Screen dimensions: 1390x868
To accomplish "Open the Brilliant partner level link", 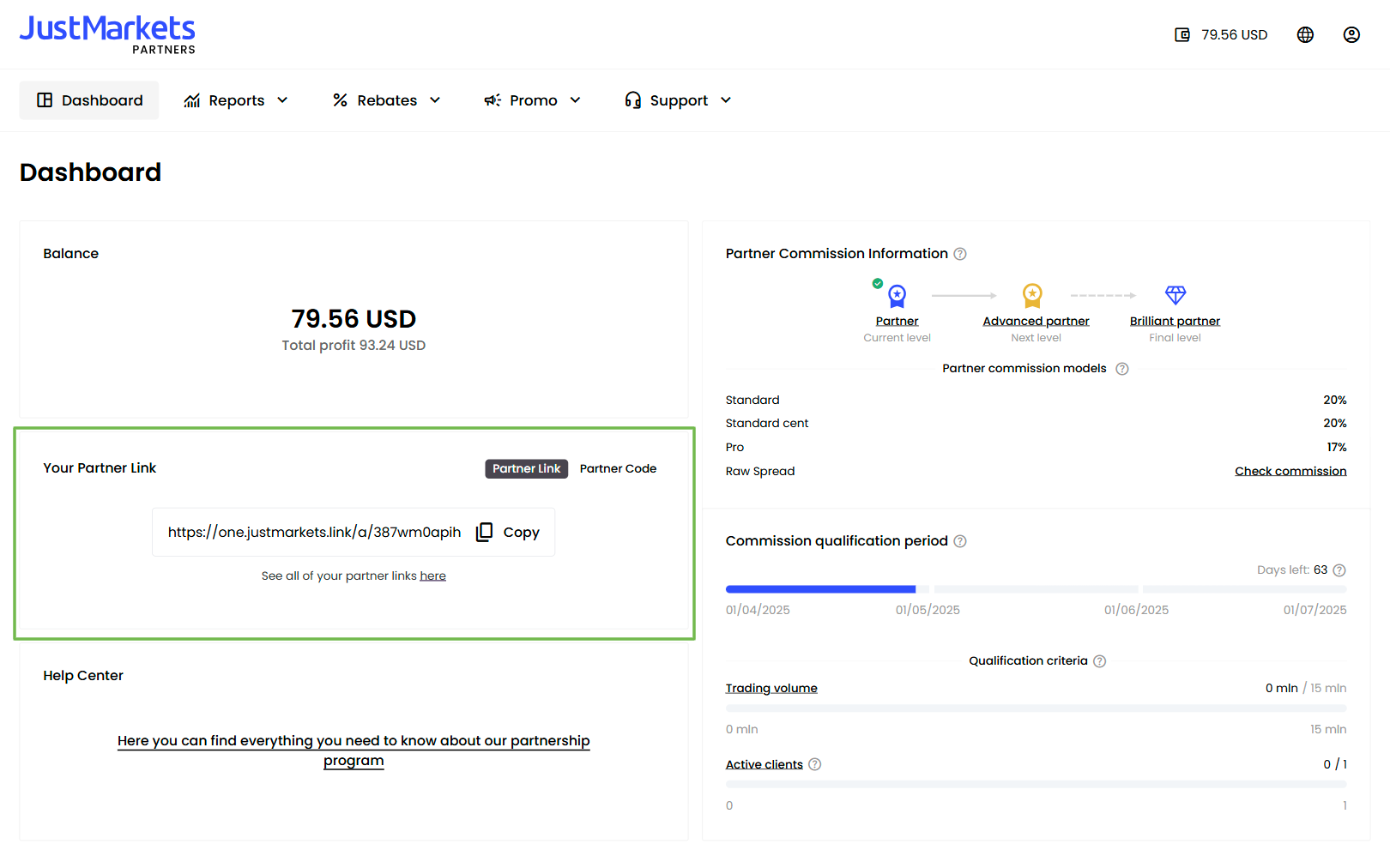I will point(1175,321).
